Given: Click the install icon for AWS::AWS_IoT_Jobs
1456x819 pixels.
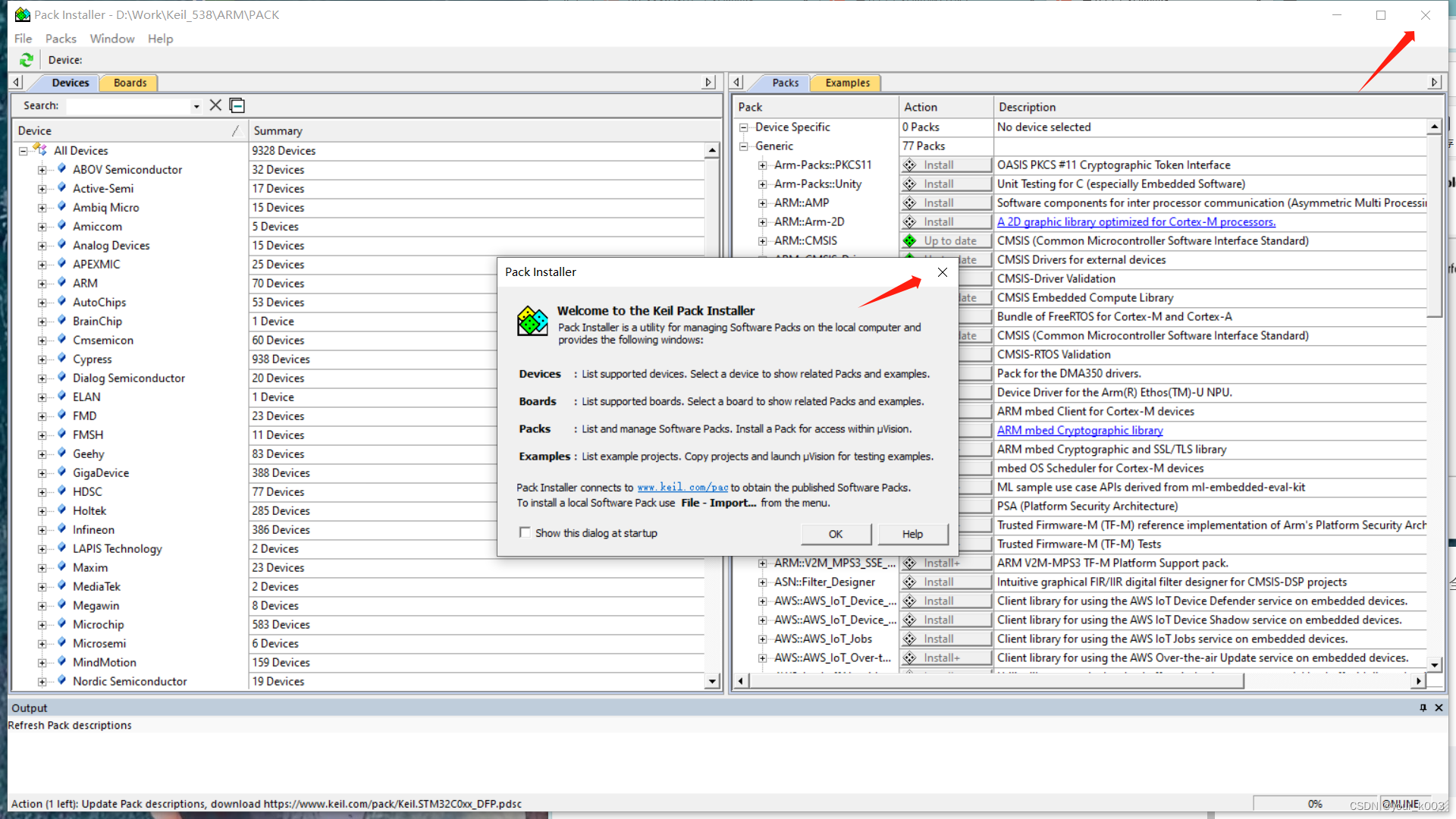Looking at the screenshot, I should click(909, 639).
